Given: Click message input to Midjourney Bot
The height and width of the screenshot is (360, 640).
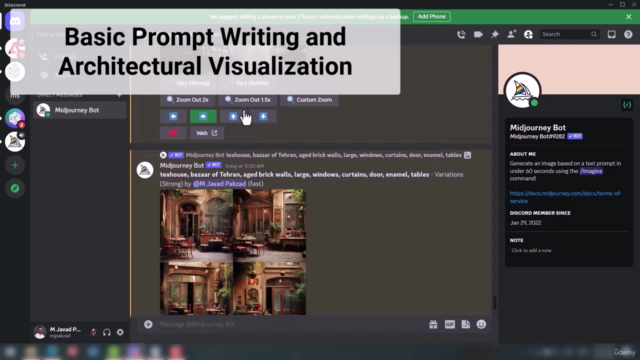Looking at the screenshot, I should 286,324.
